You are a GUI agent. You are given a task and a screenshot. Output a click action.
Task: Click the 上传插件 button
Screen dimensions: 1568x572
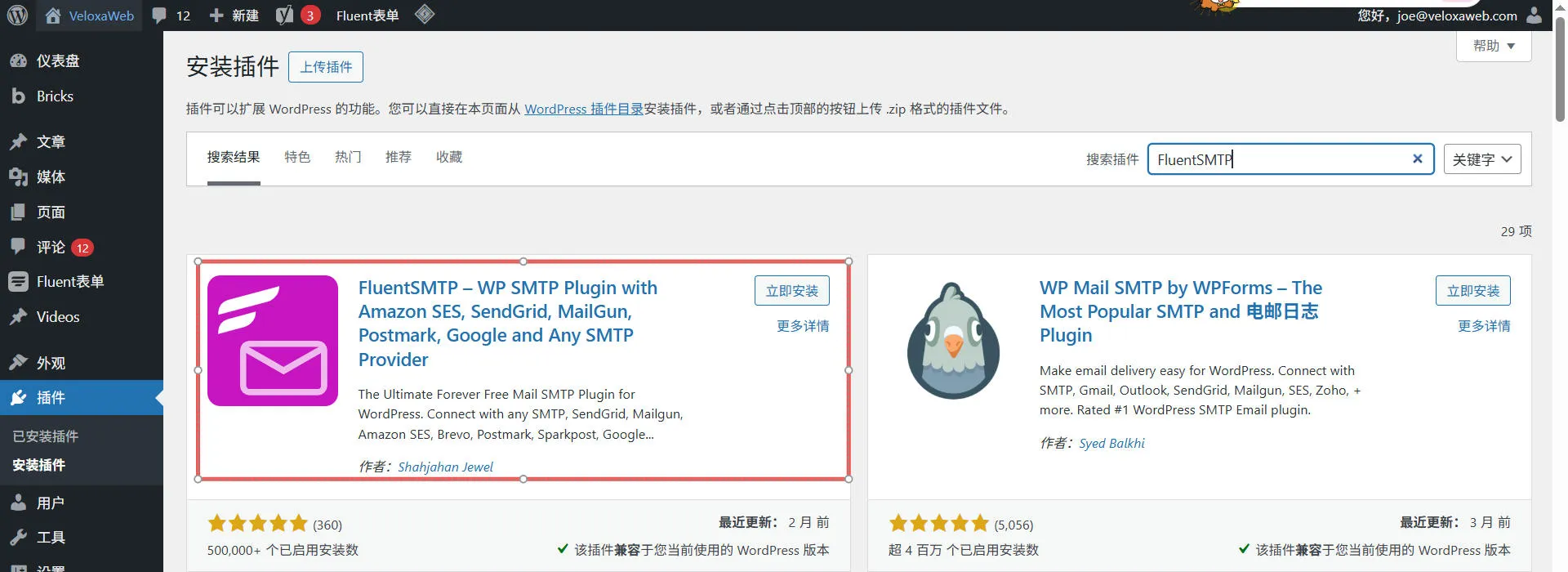[326, 67]
